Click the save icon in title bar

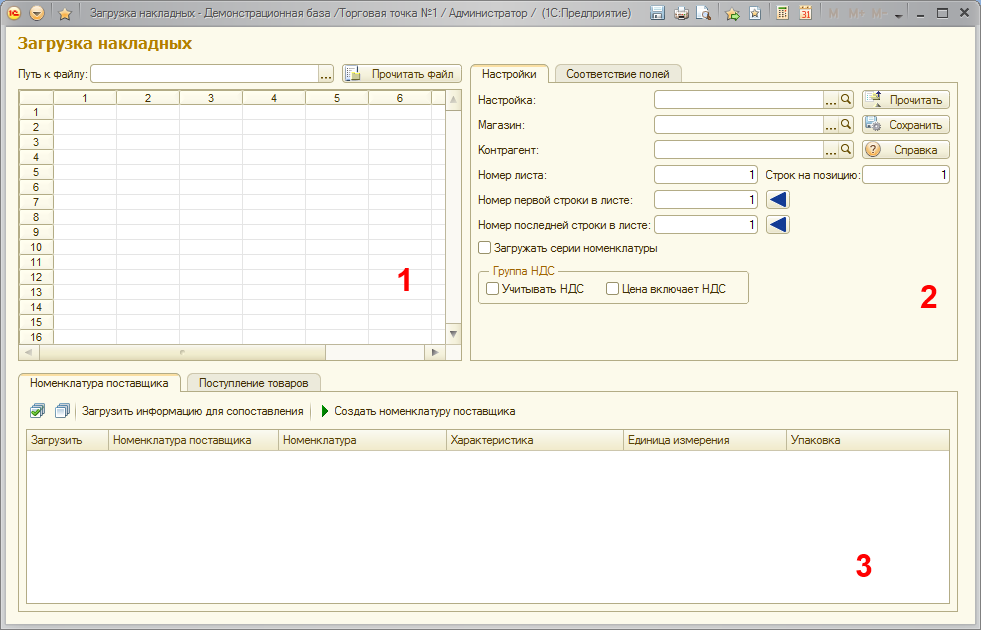pos(658,14)
